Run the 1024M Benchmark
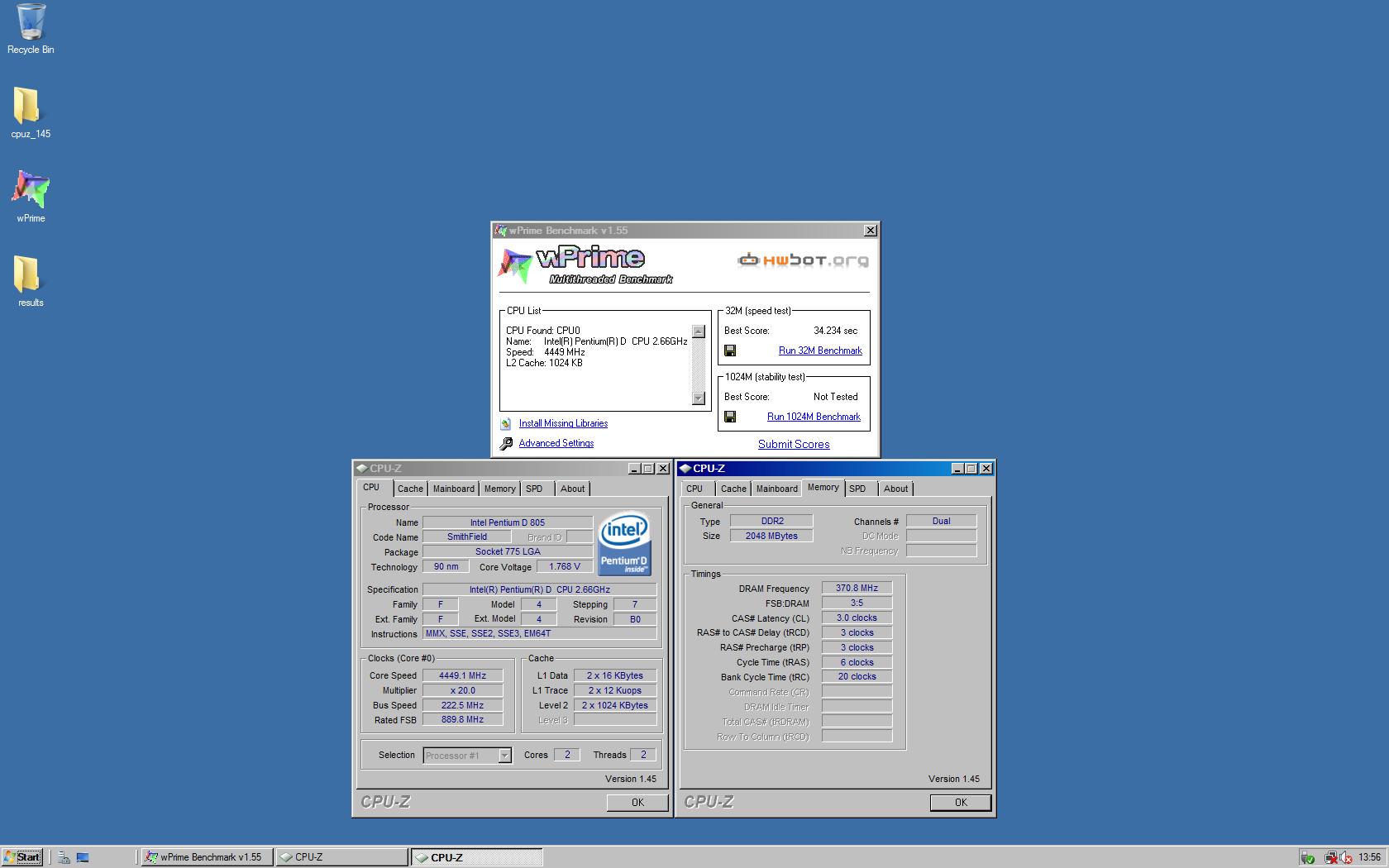 (x=814, y=417)
